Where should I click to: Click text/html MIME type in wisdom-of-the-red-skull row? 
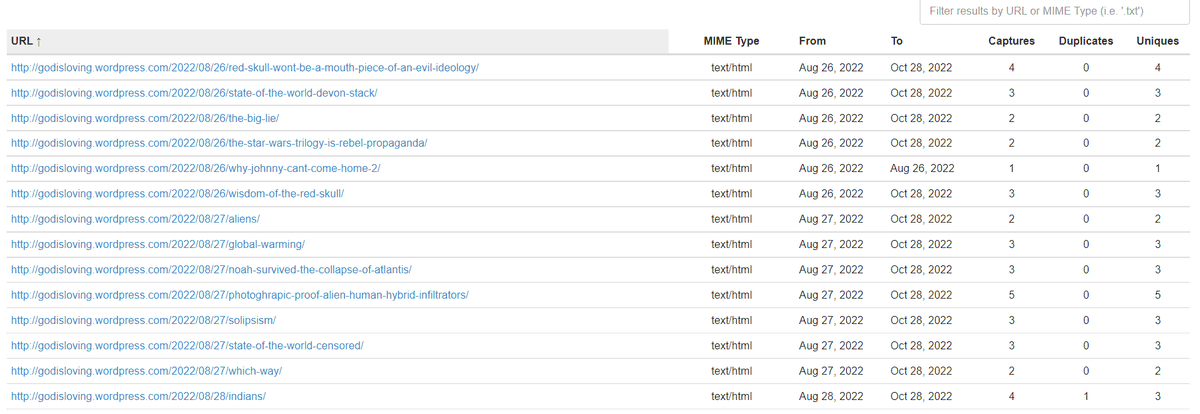(x=732, y=194)
